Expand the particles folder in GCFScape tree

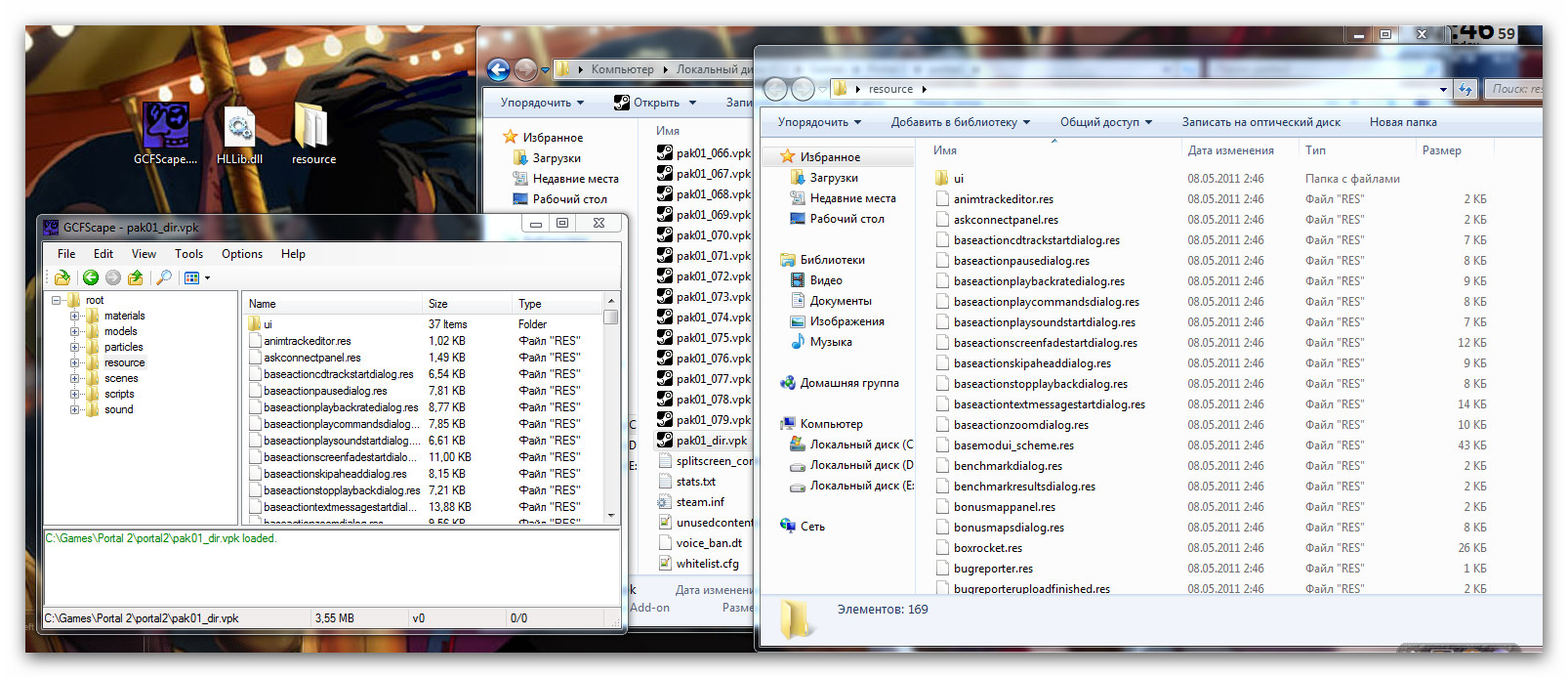pos(74,348)
